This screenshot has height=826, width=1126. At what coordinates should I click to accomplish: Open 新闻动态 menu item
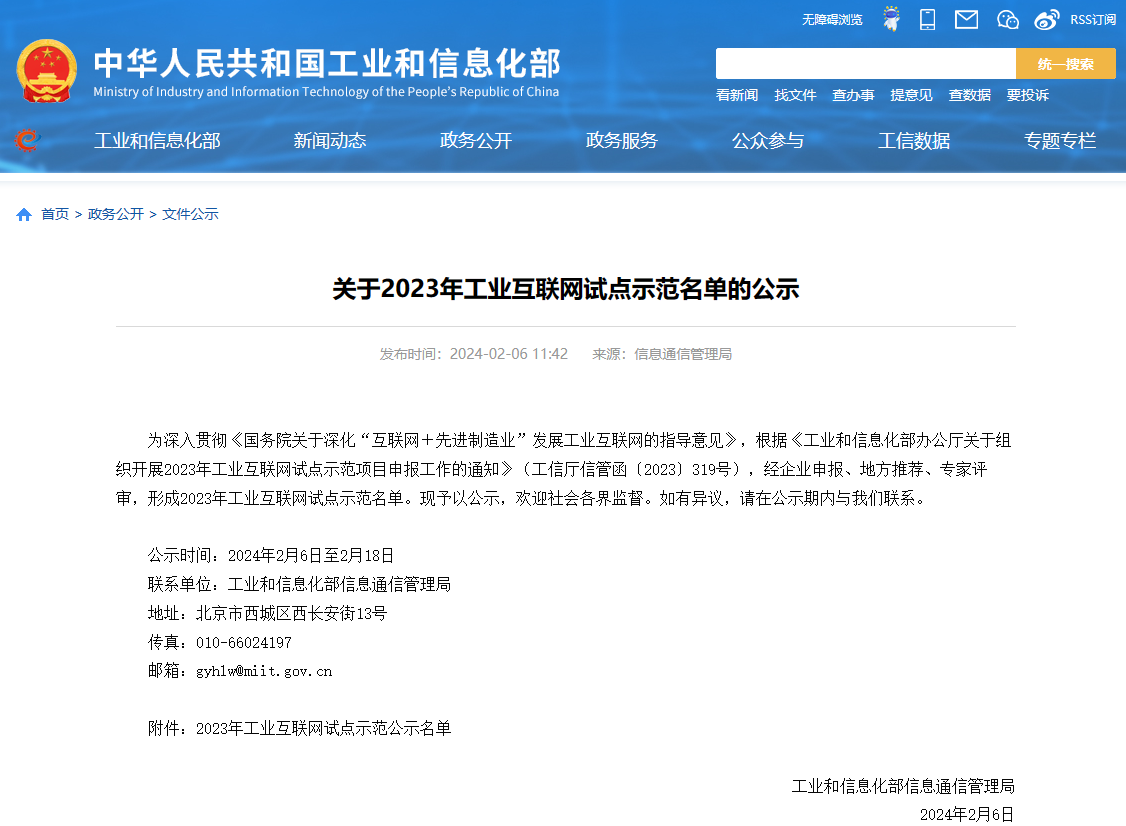pos(330,141)
